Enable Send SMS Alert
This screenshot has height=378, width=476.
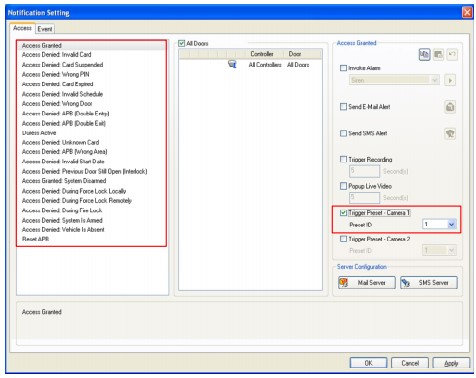click(x=343, y=133)
